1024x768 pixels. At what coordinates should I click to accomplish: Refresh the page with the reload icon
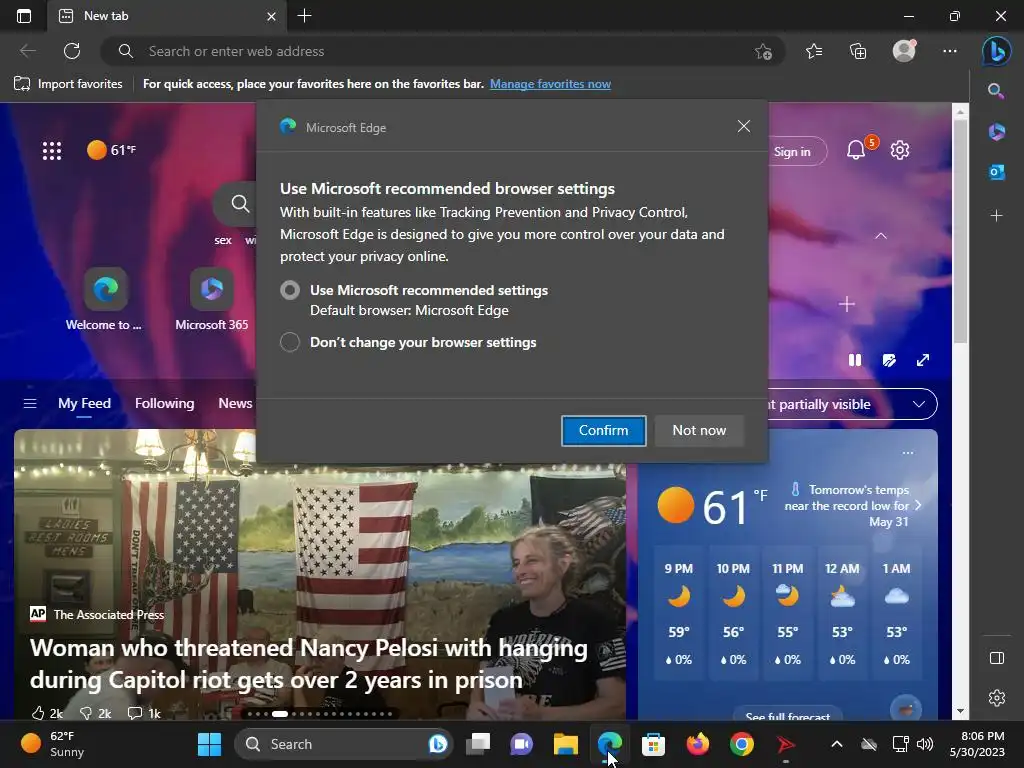[x=72, y=51]
